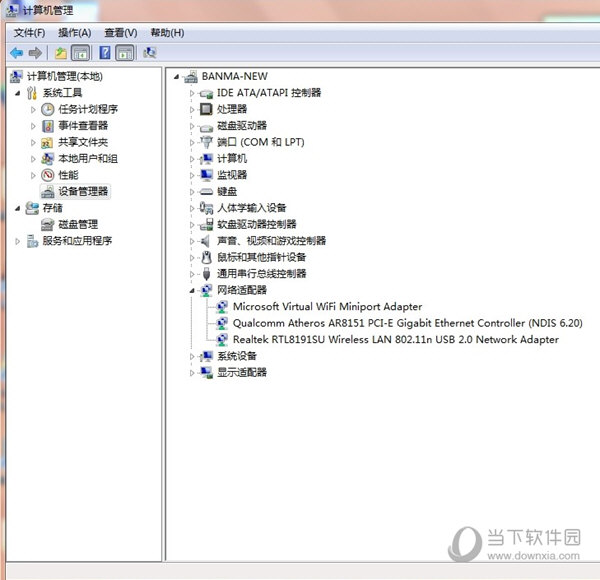Expand the 服务和应用程序 node arrow
600x580 pixels.
17,241
